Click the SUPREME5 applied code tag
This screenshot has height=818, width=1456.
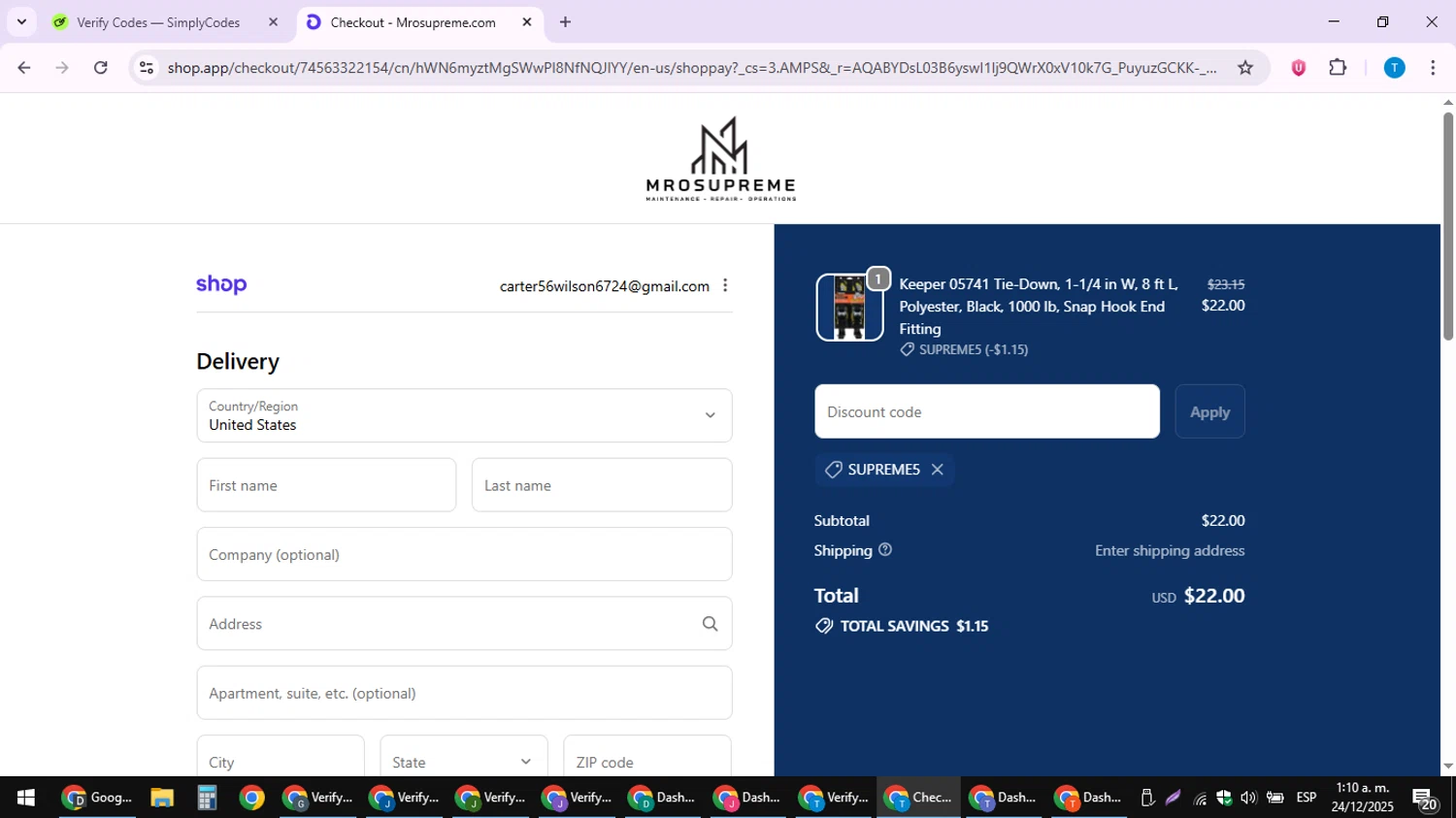pos(884,470)
